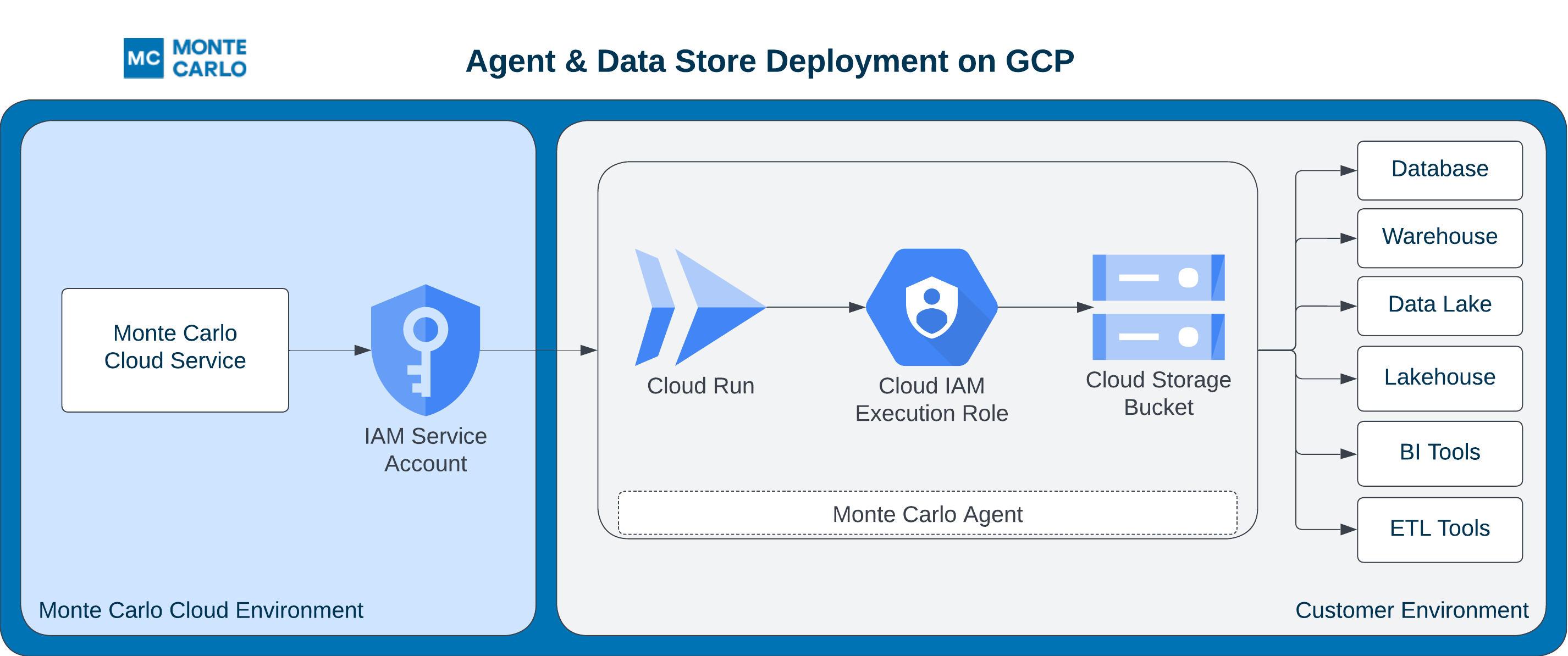
Task: Select the BI Tools box
Action: click(1439, 453)
